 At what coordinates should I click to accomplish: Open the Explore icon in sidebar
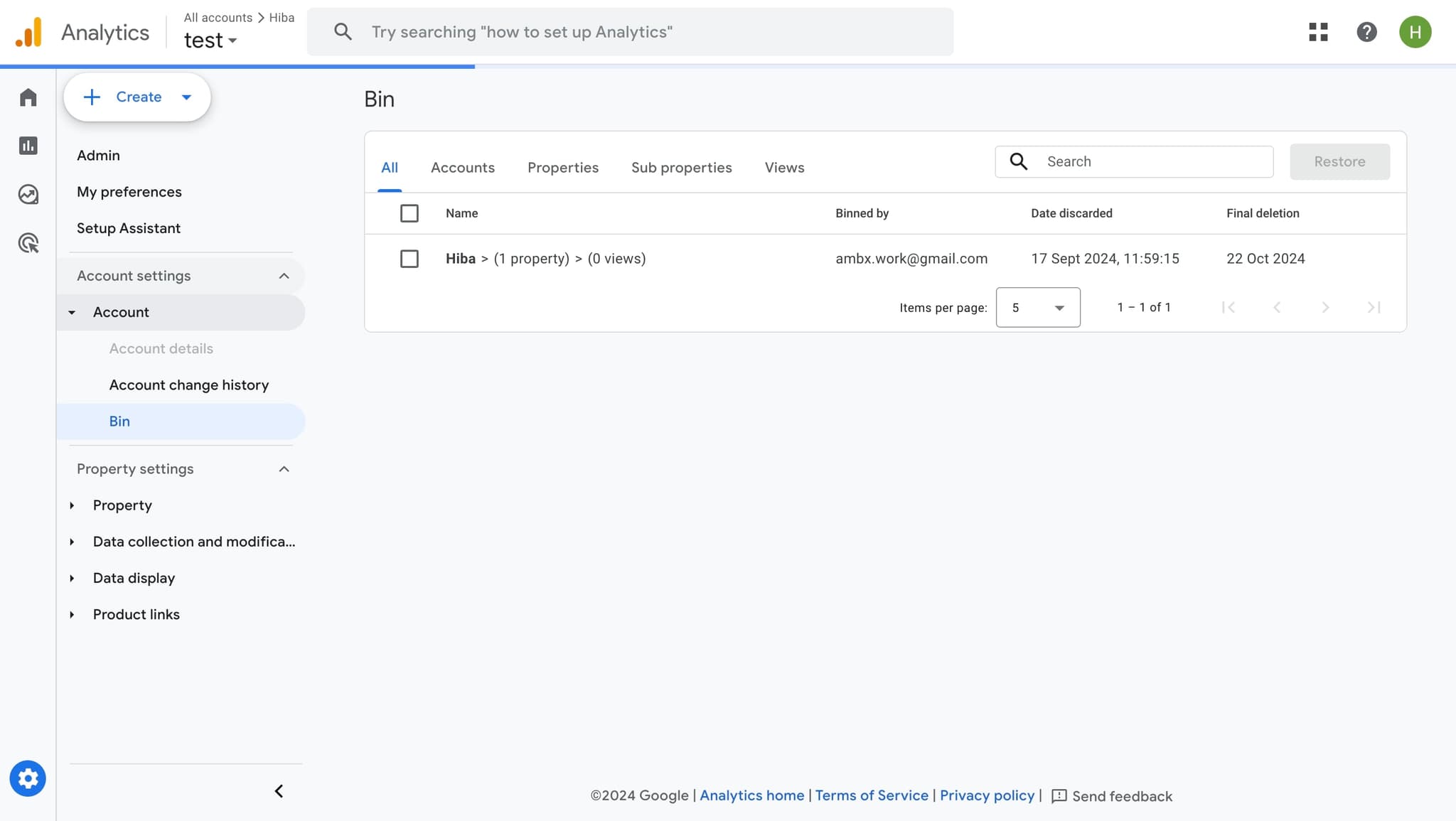click(x=28, y=194)
